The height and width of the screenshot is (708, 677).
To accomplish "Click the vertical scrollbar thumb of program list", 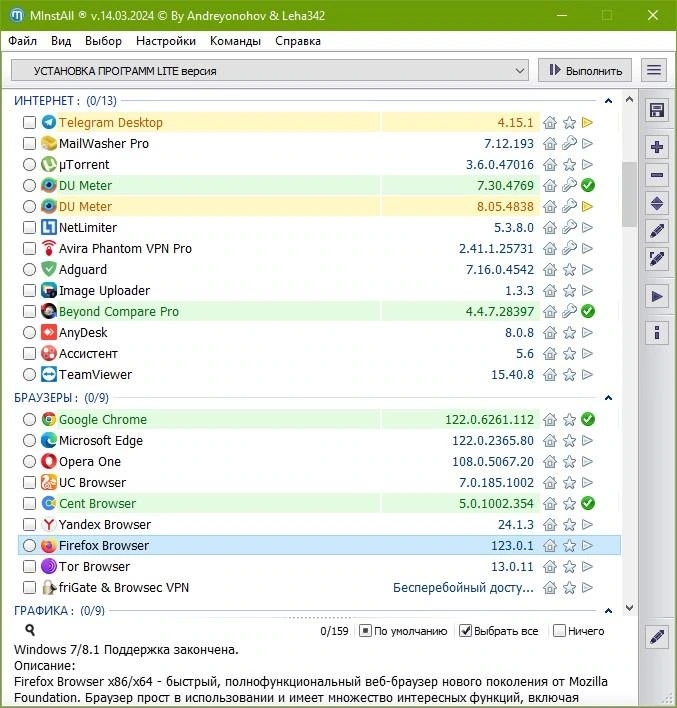I will click(629, 194).
